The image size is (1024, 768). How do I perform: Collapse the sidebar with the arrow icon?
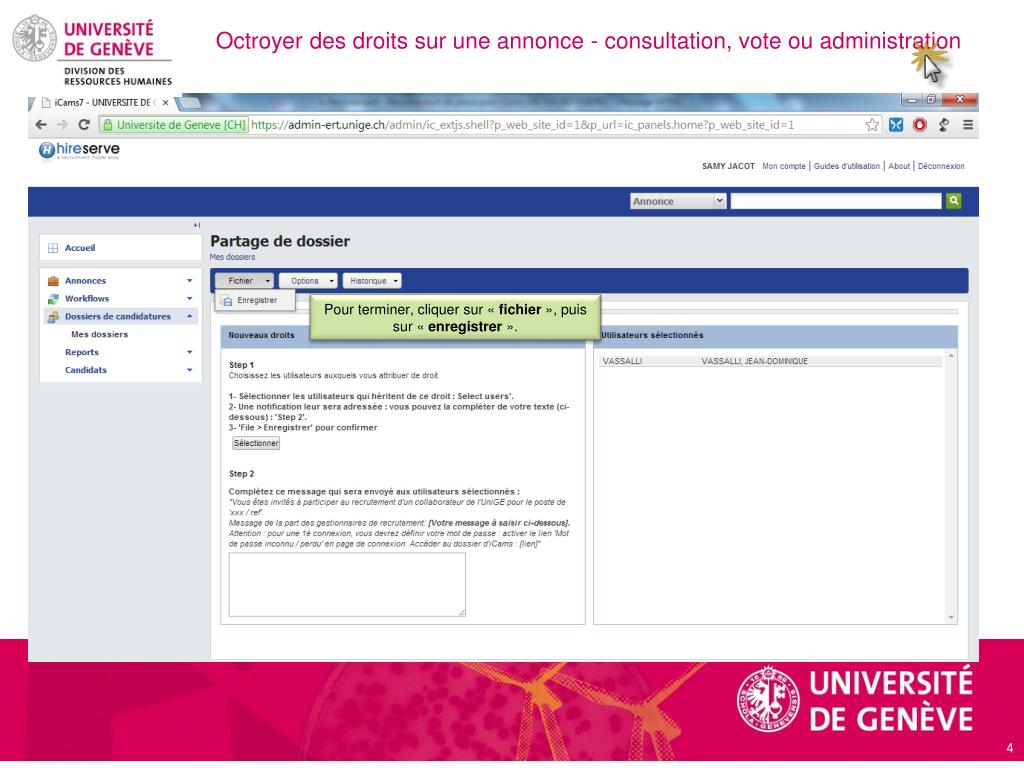pyautogui.click(x=197, y=225)
